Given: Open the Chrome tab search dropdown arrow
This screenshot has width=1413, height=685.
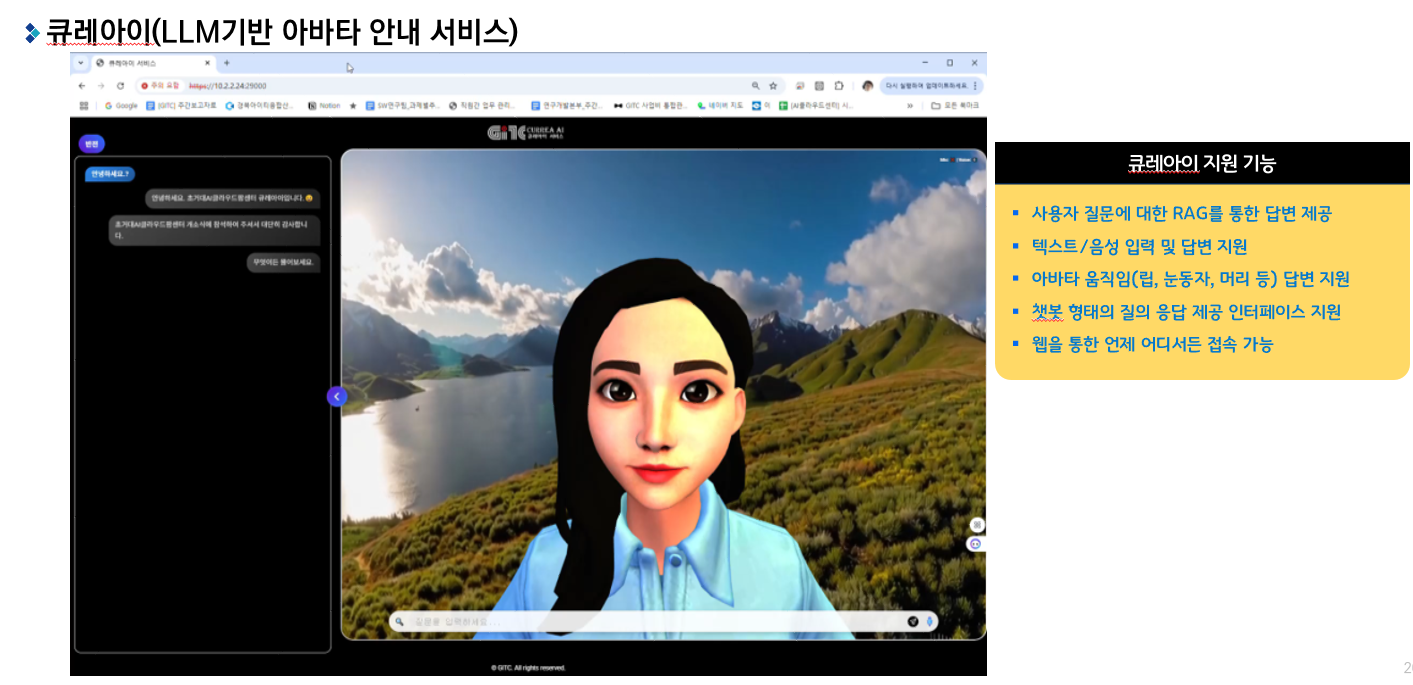Looking at the screenshot, I should [x=81, y=62].
